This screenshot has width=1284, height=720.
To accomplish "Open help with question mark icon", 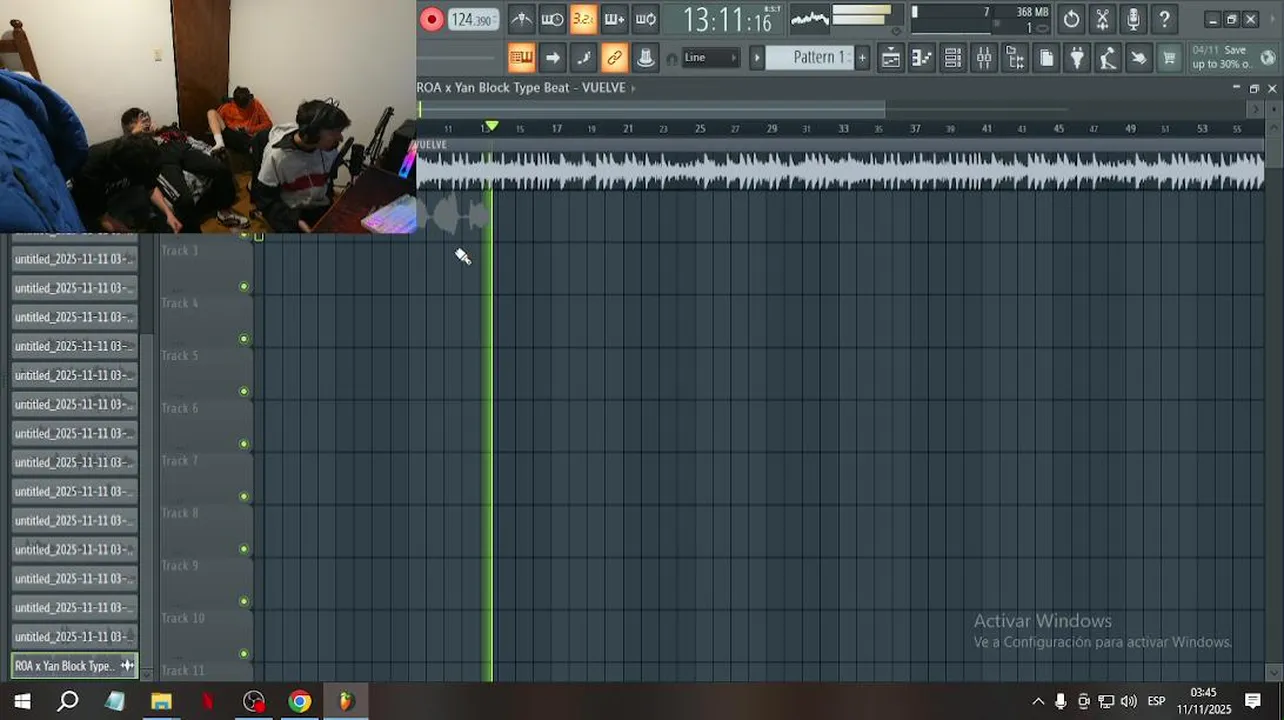I will [1164, 19].
